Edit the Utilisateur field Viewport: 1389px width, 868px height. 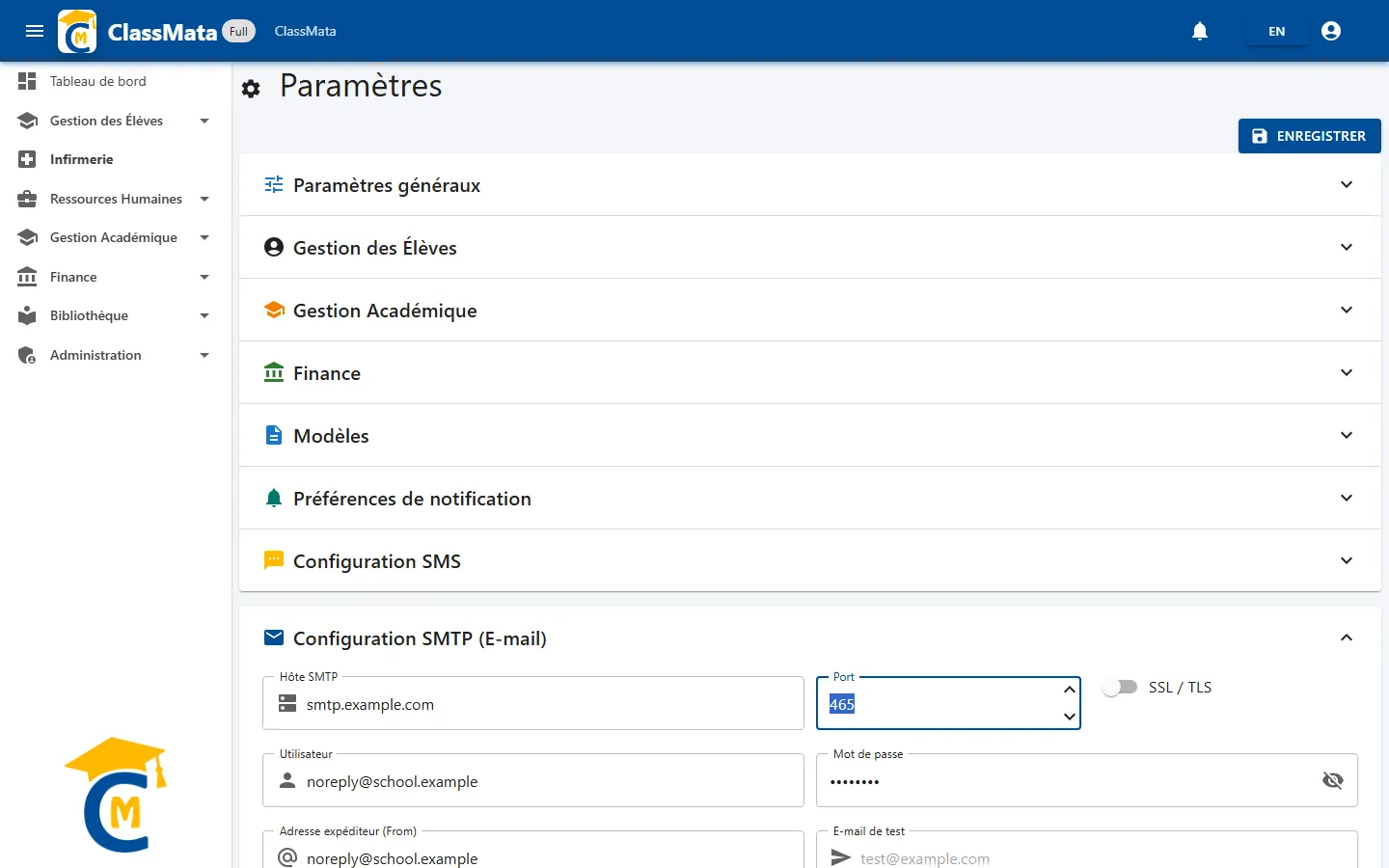[x=532, y=780]
